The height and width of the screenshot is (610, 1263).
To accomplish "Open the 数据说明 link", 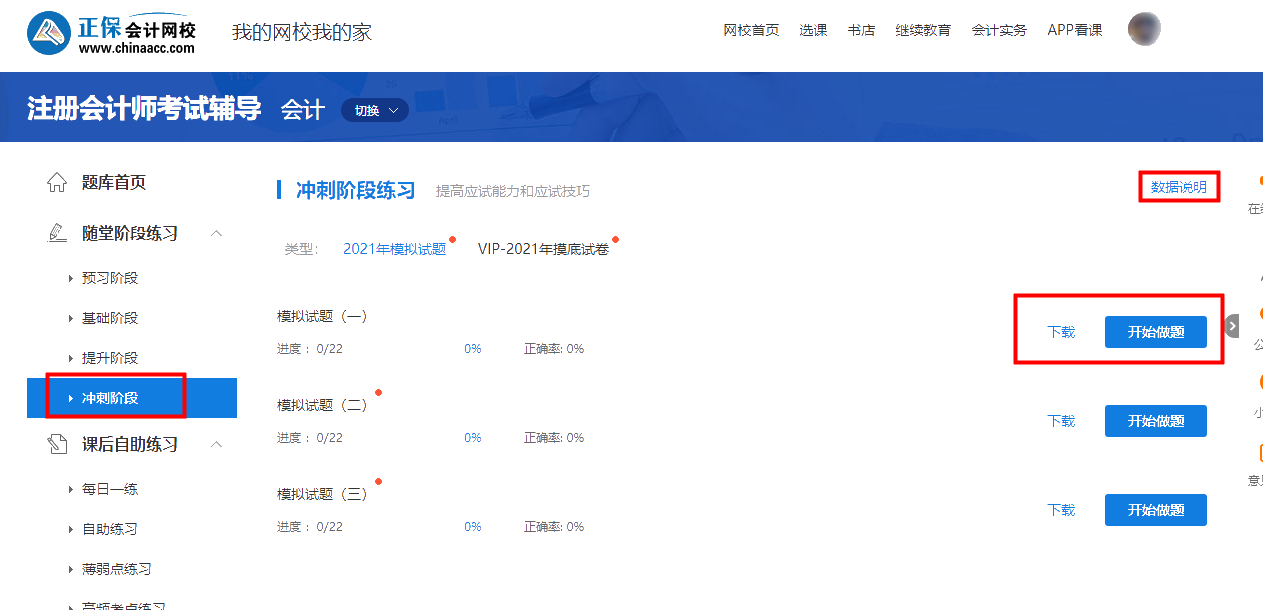I will [1179, 187].
